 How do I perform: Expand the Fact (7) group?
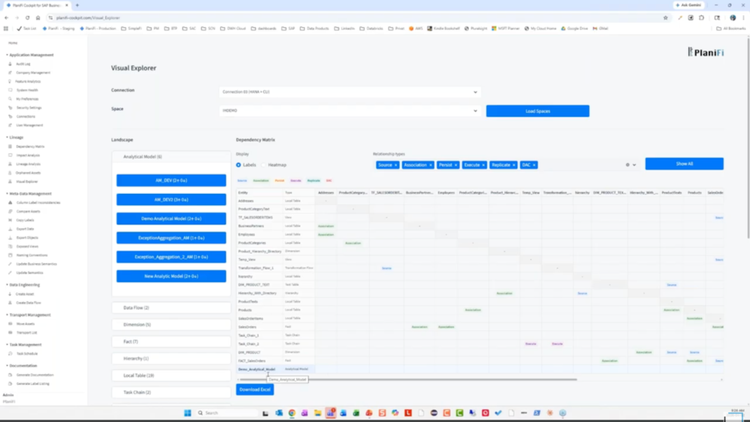[x=171, y=342]
